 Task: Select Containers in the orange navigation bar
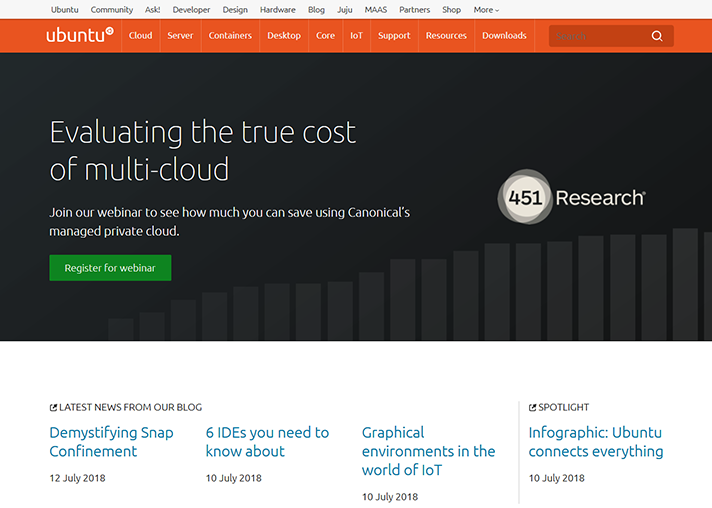[x=230, y=36]
